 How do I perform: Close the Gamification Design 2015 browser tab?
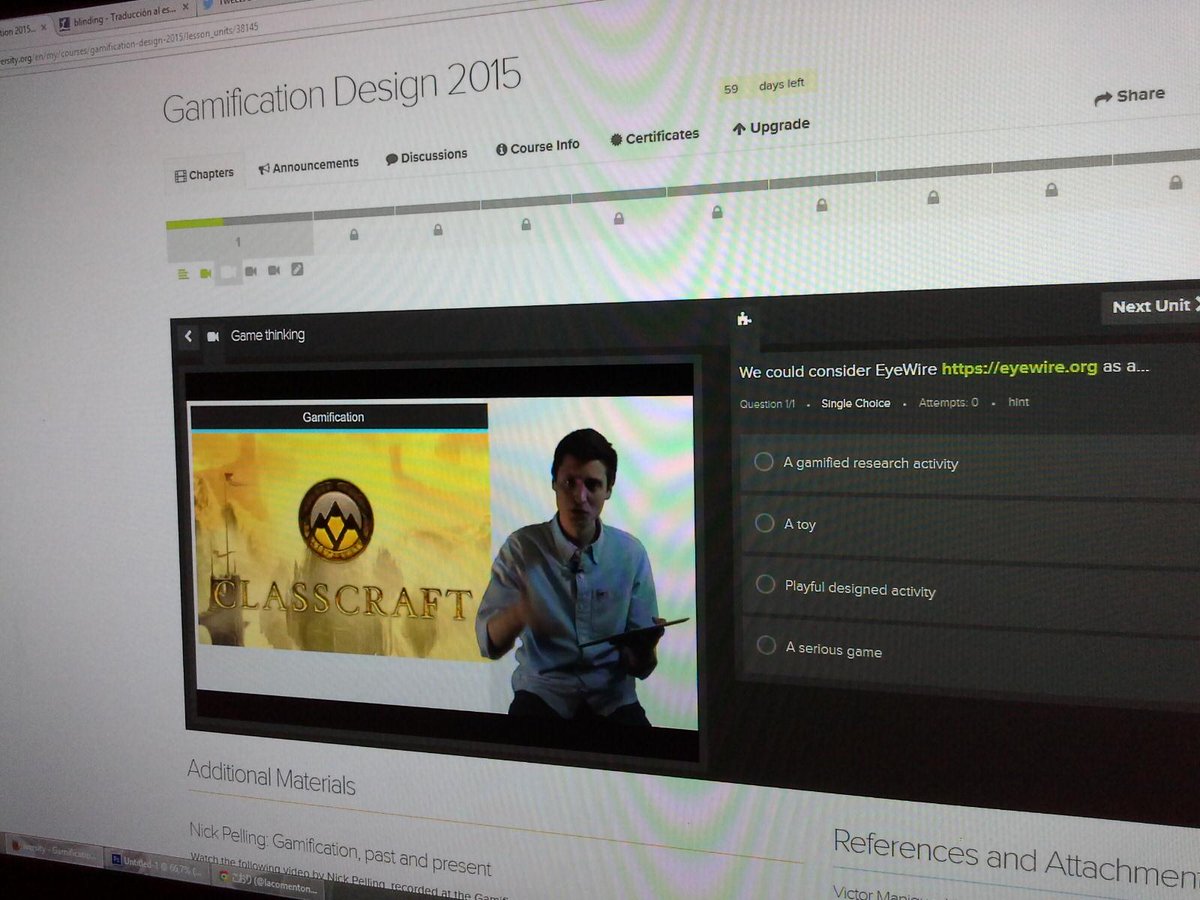(x=42, y=27)
